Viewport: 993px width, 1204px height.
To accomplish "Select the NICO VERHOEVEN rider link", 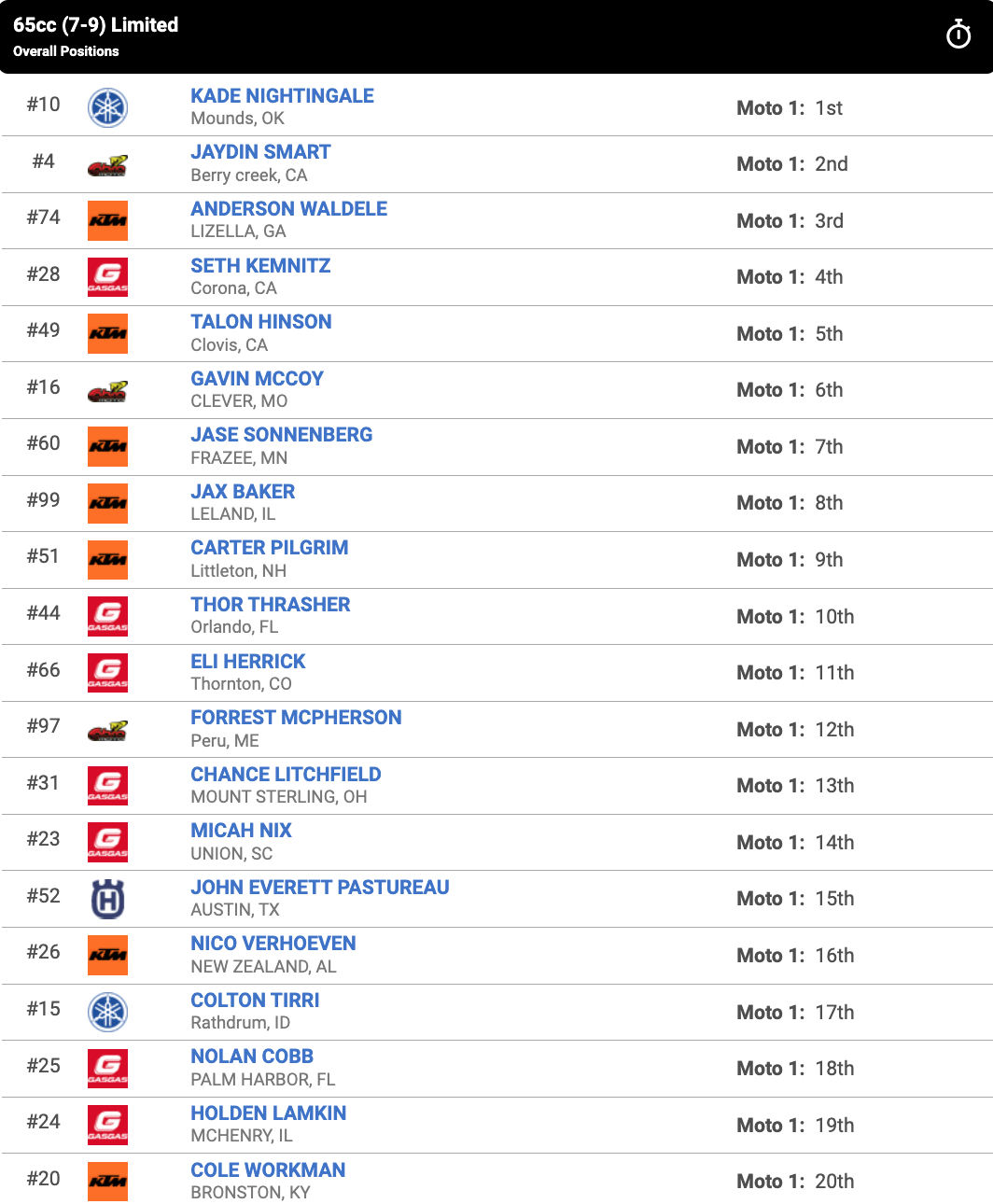I will [273, 943].
